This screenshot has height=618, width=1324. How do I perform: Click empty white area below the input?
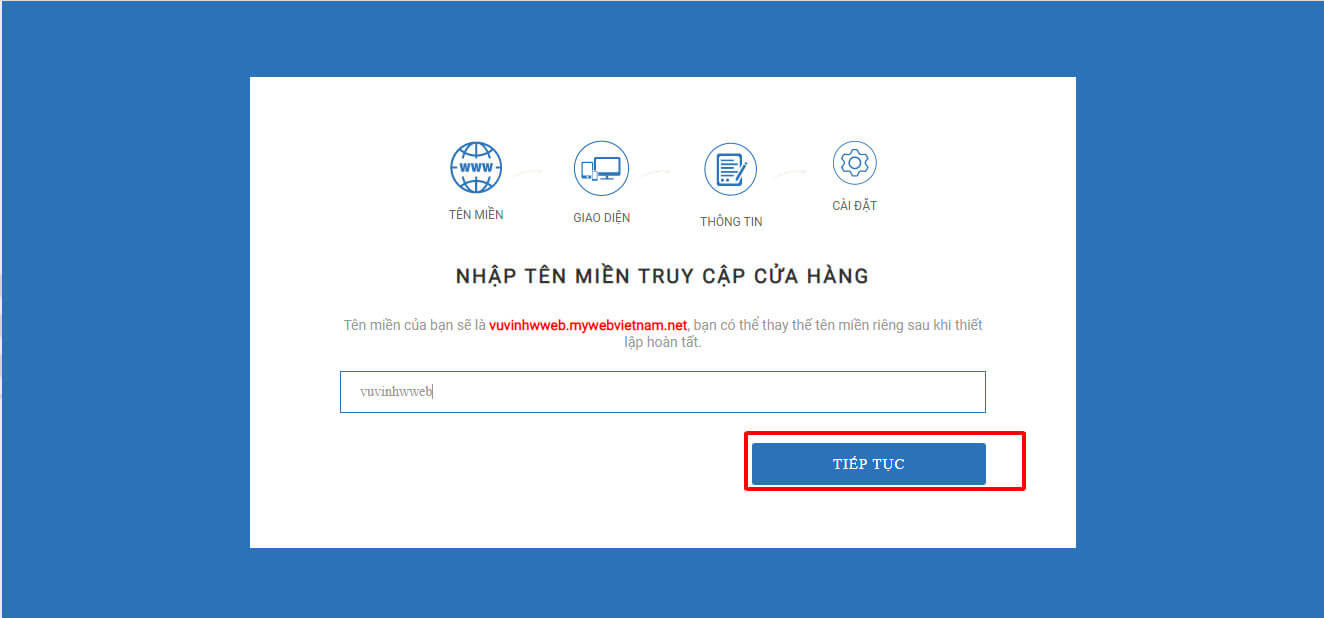pos(500,480)
